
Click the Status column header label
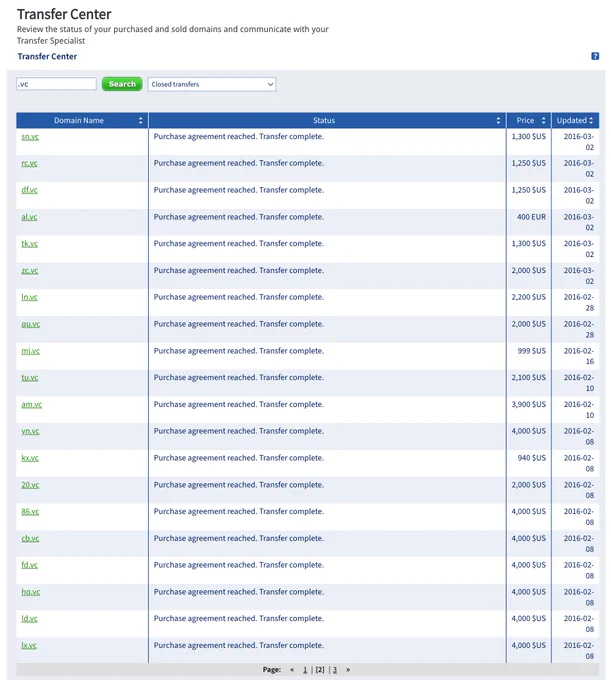tap(324, 121)
